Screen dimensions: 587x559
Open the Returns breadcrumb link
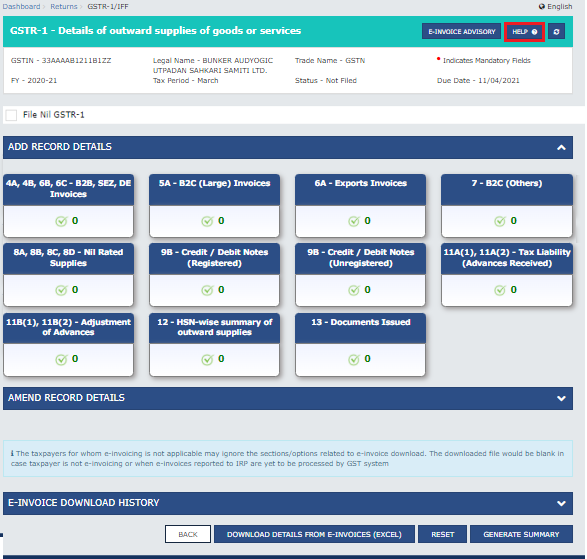[x=64, y=6]
